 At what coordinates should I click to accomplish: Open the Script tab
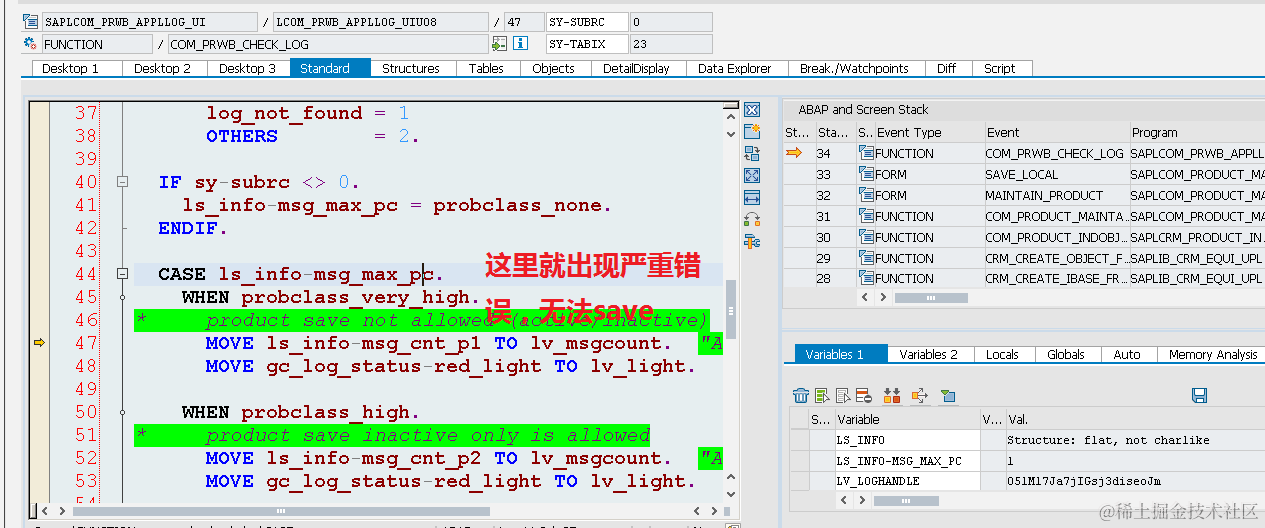pos(1000,68)
